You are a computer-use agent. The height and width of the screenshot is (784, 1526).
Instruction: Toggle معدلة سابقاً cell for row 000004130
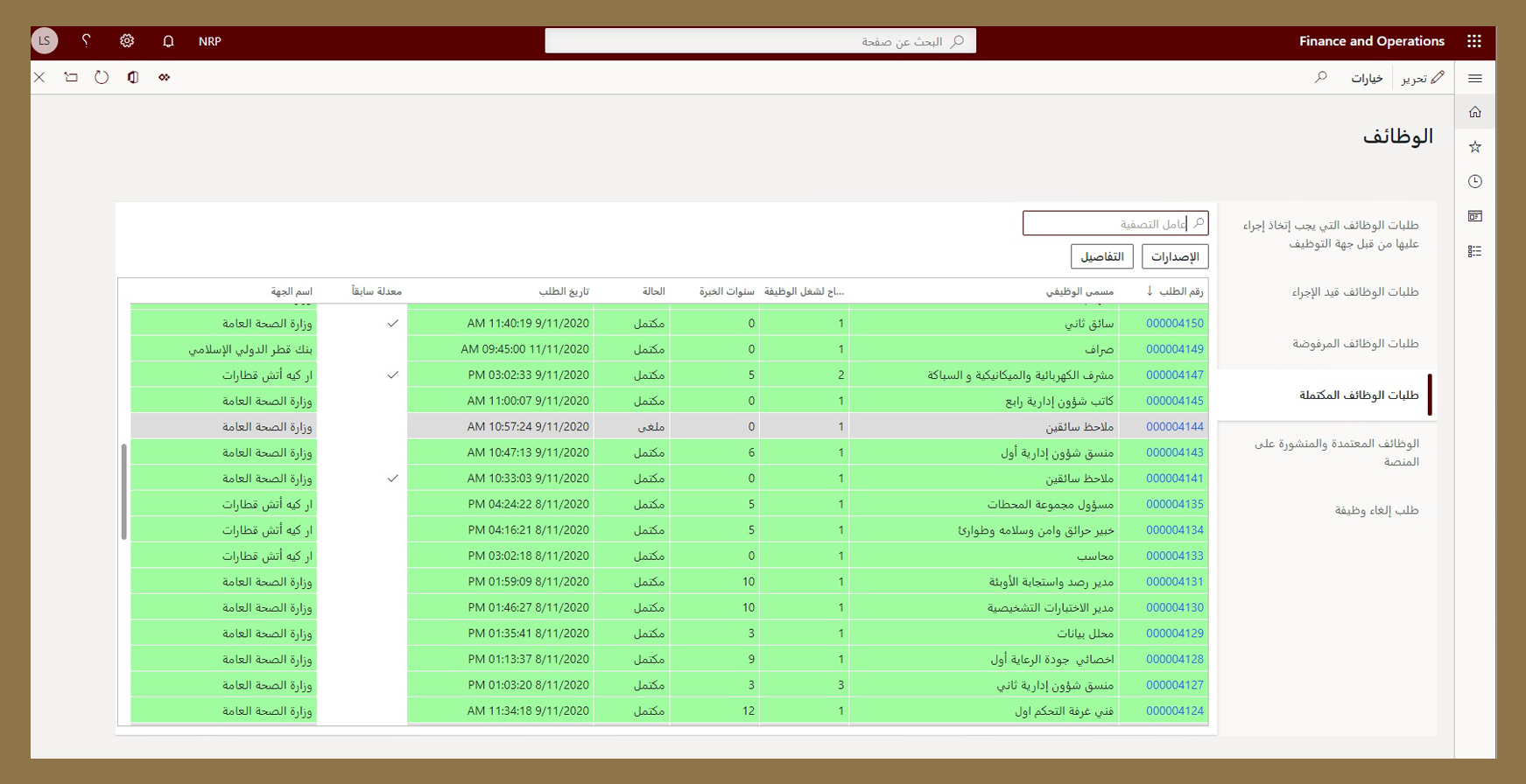point(362,607)
